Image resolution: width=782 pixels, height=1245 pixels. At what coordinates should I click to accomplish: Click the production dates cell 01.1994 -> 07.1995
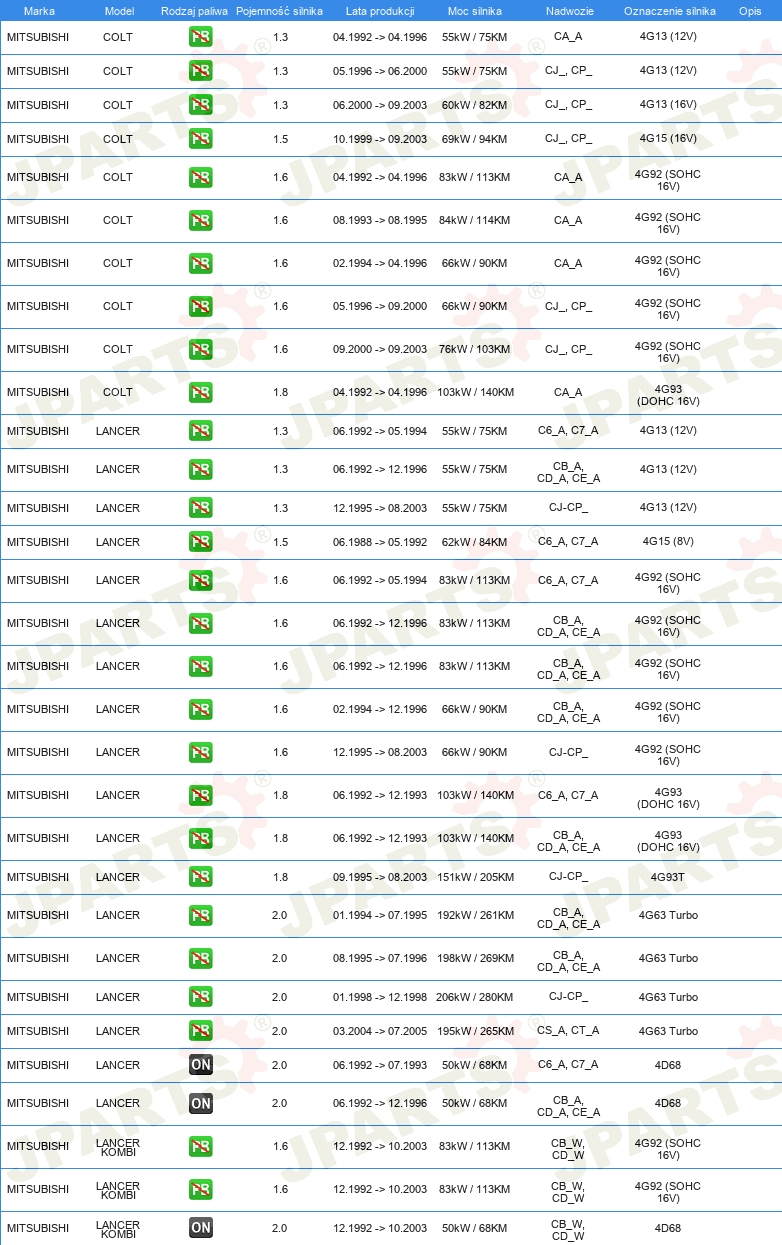pyautogui.click(x=380, y=915)
